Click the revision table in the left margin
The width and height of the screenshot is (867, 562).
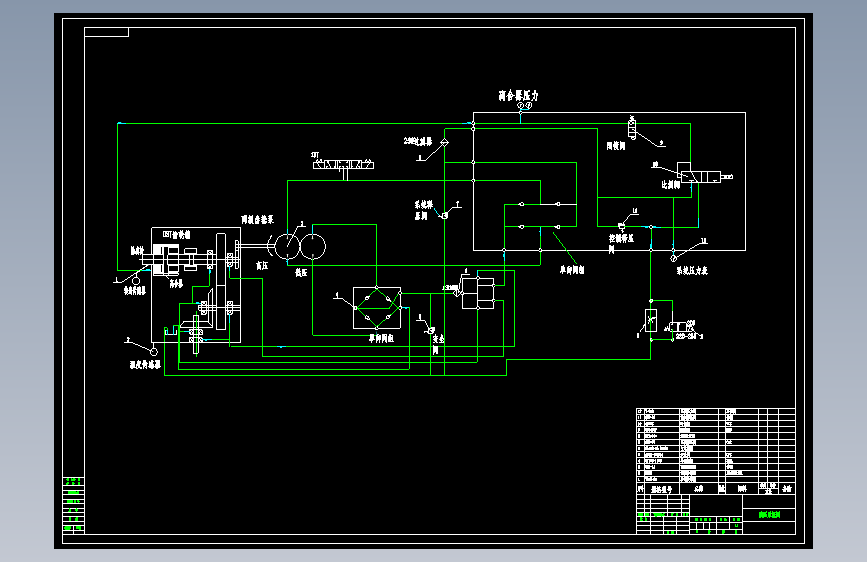pos(74,504)
